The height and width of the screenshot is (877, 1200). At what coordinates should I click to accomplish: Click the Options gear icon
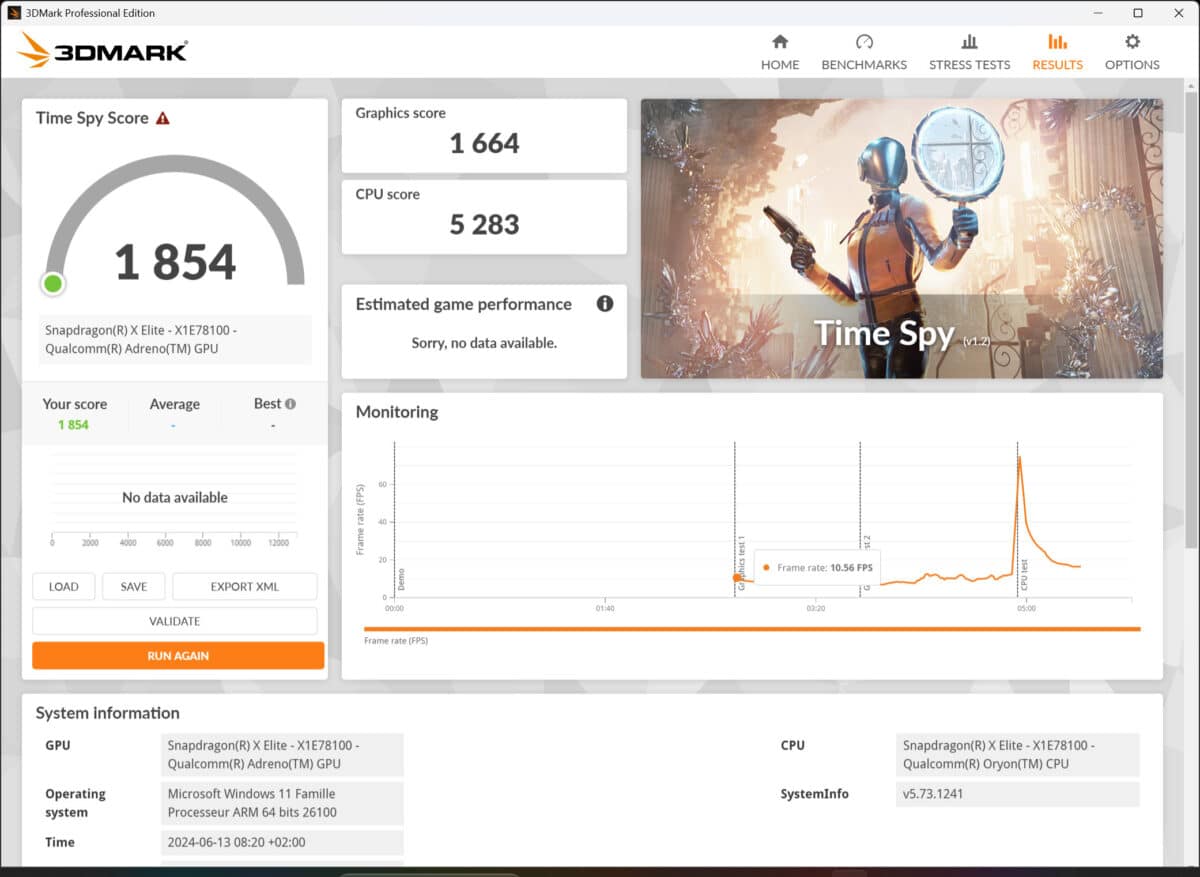pos(1132,41)
